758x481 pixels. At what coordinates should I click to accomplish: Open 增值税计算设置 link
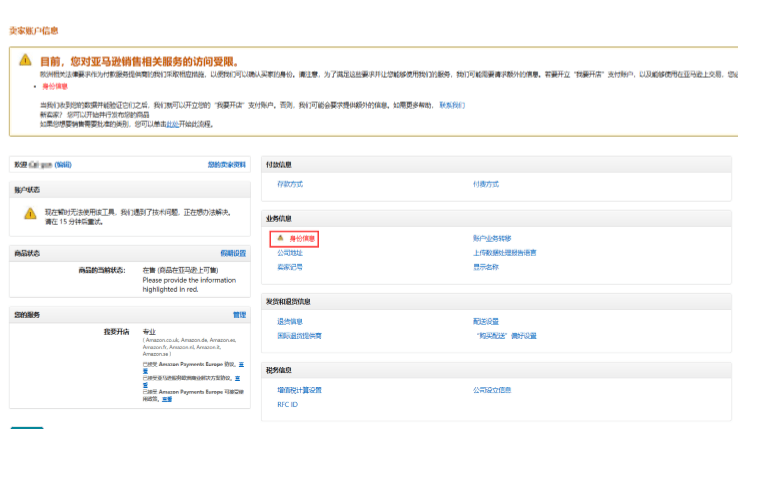point(299,390)
